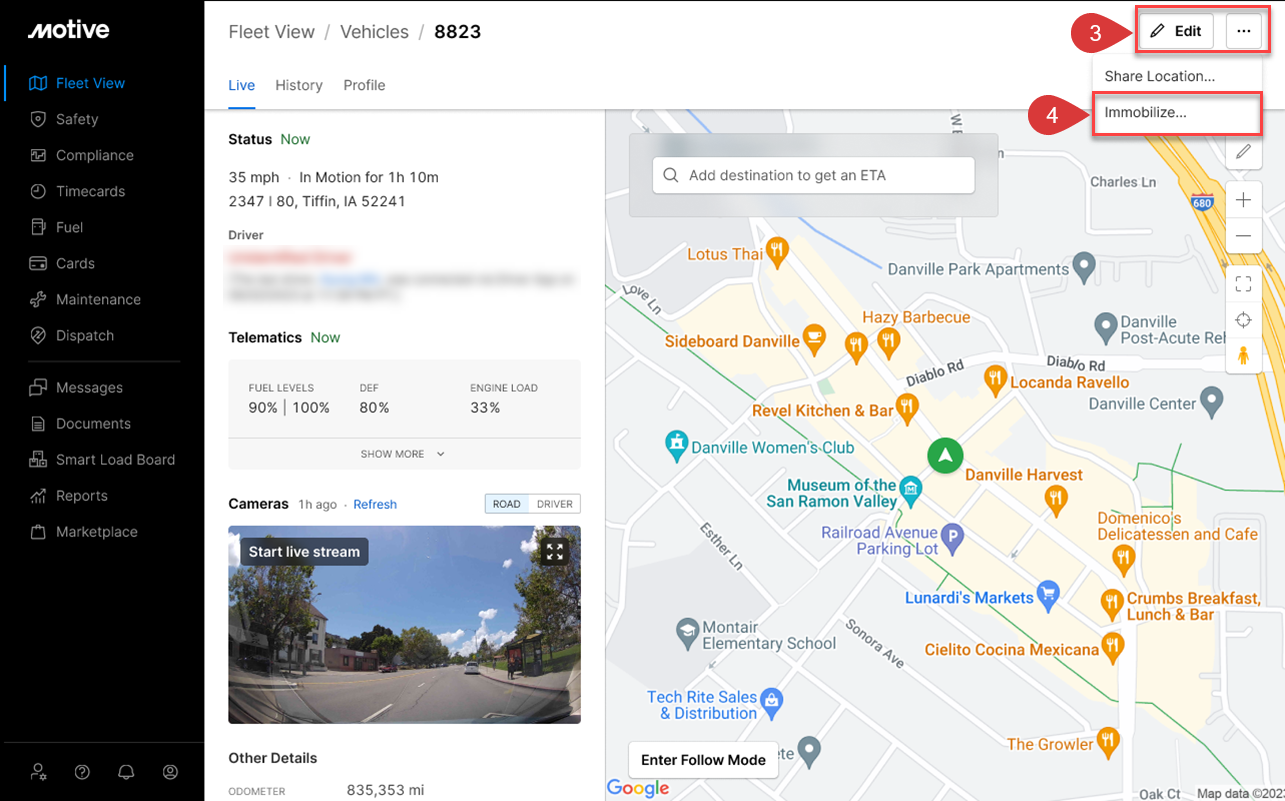Open the three-dot more options menu

pos(1243,31)
